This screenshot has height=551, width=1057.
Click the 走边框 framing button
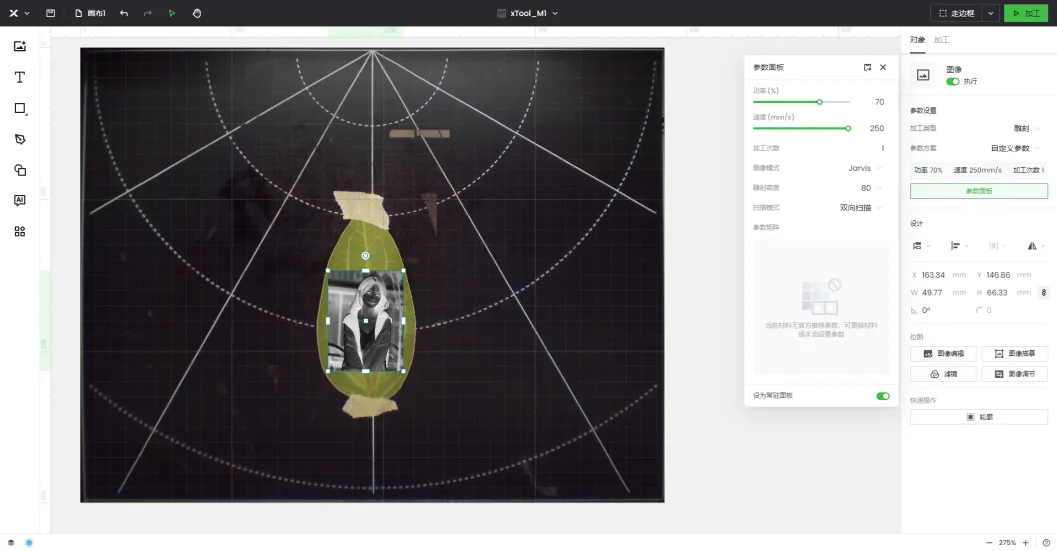[x=957, y=13]
